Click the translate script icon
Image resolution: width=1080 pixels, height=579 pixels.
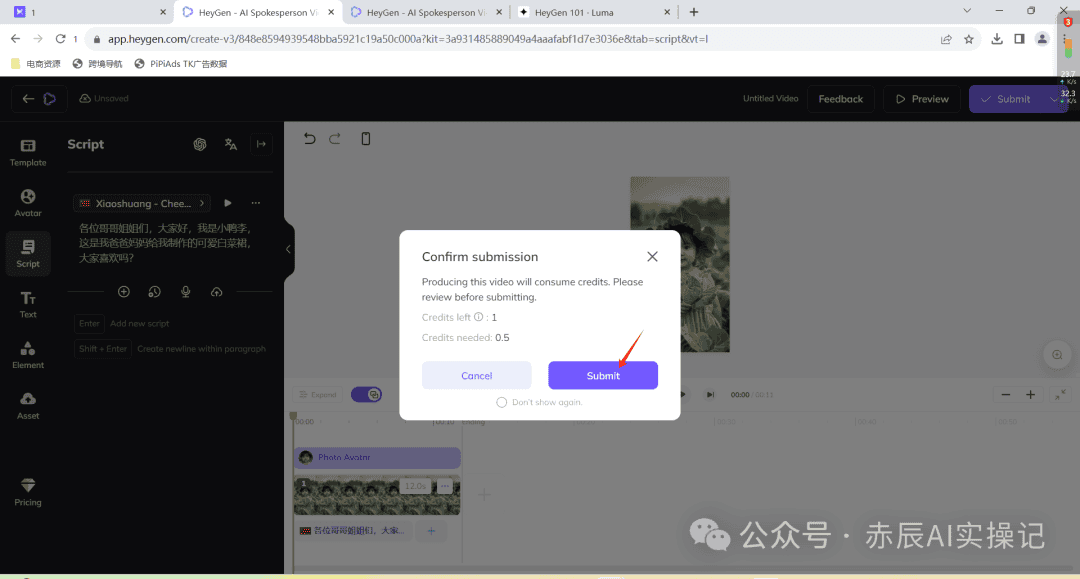[x=231, y=144]
